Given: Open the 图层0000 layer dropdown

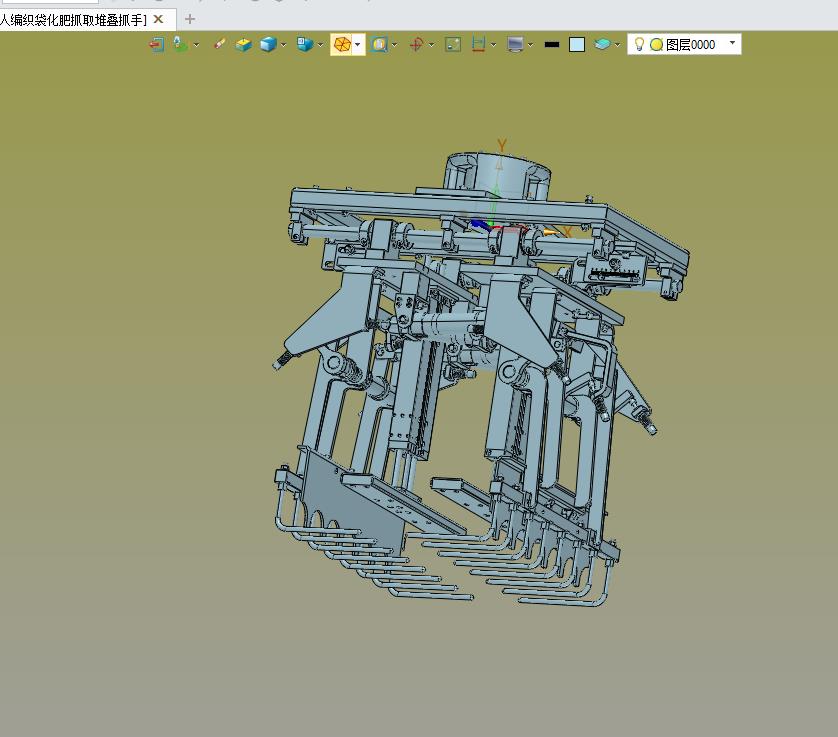Looking at the screenshot, I should click(x=732, y=43).
